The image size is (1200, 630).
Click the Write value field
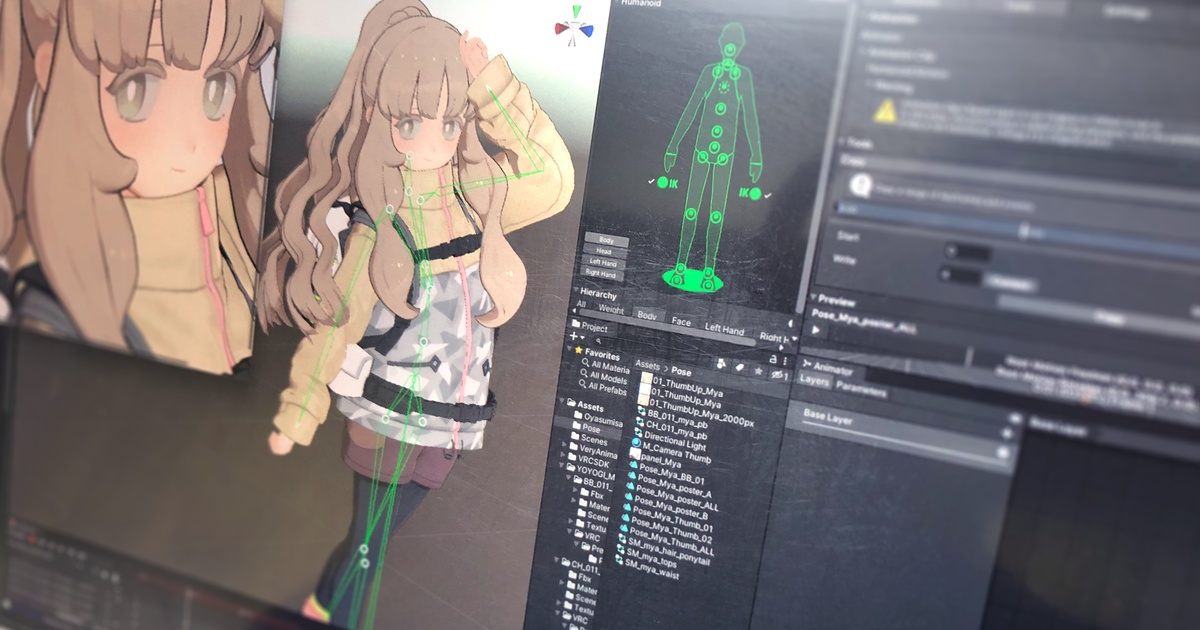[x=959, y=274]
